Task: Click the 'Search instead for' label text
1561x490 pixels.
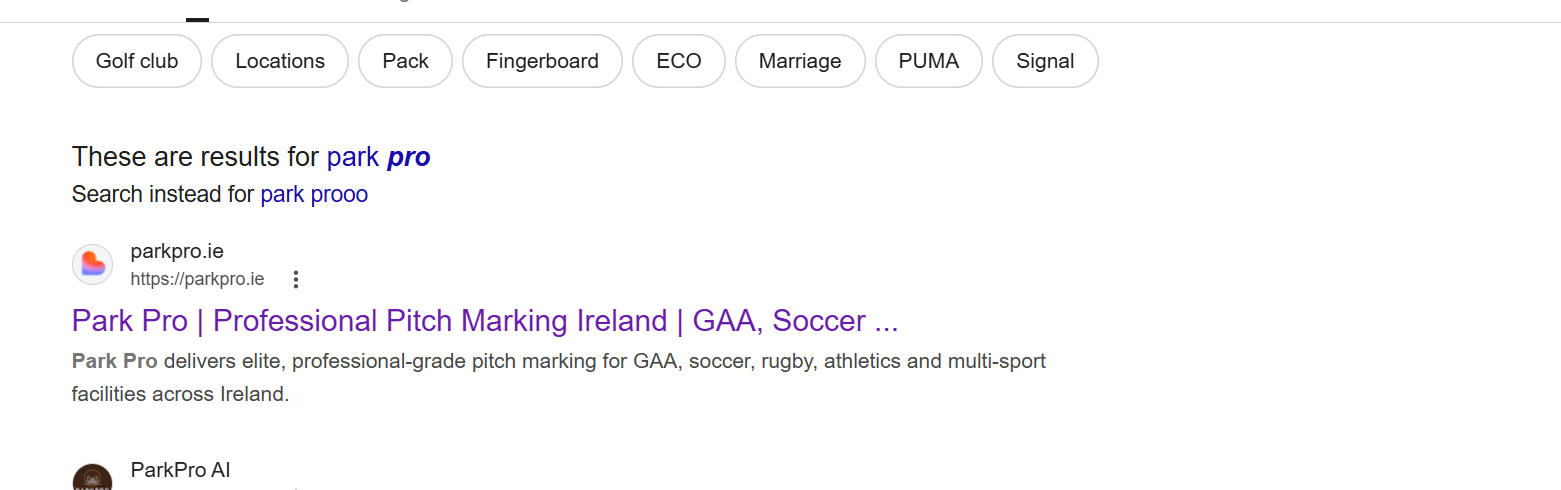Action: pyautogui.click(x=163, y=195)
